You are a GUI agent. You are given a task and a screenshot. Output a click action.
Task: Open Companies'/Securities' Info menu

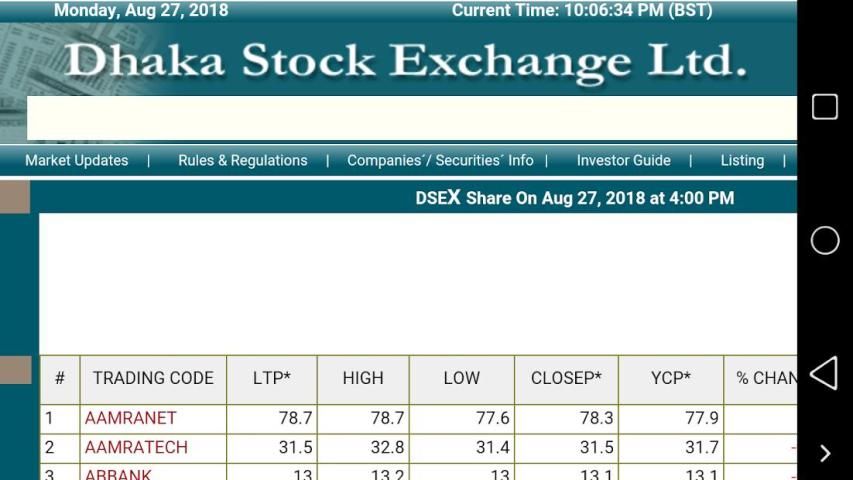(x=440, y=160)
